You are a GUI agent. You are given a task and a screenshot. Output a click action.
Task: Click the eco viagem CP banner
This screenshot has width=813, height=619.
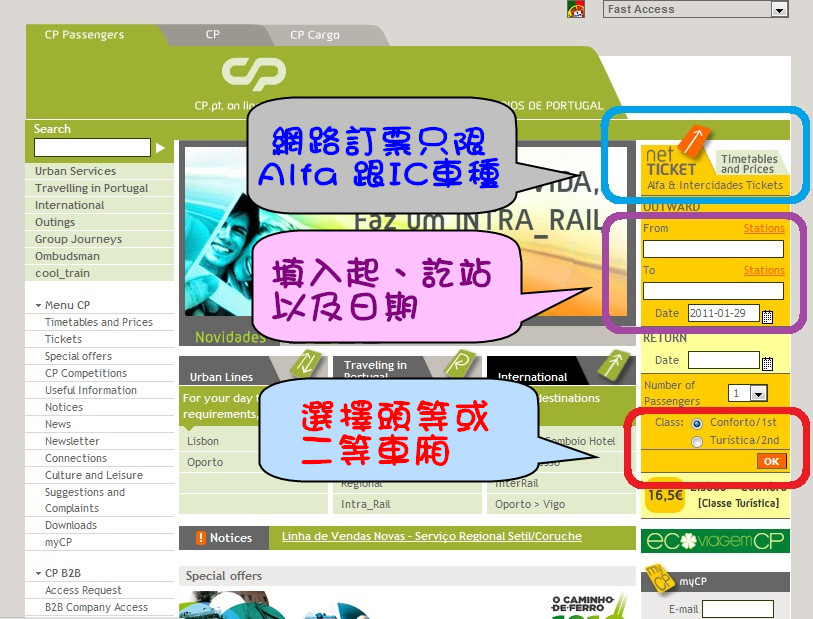point(716,541)
